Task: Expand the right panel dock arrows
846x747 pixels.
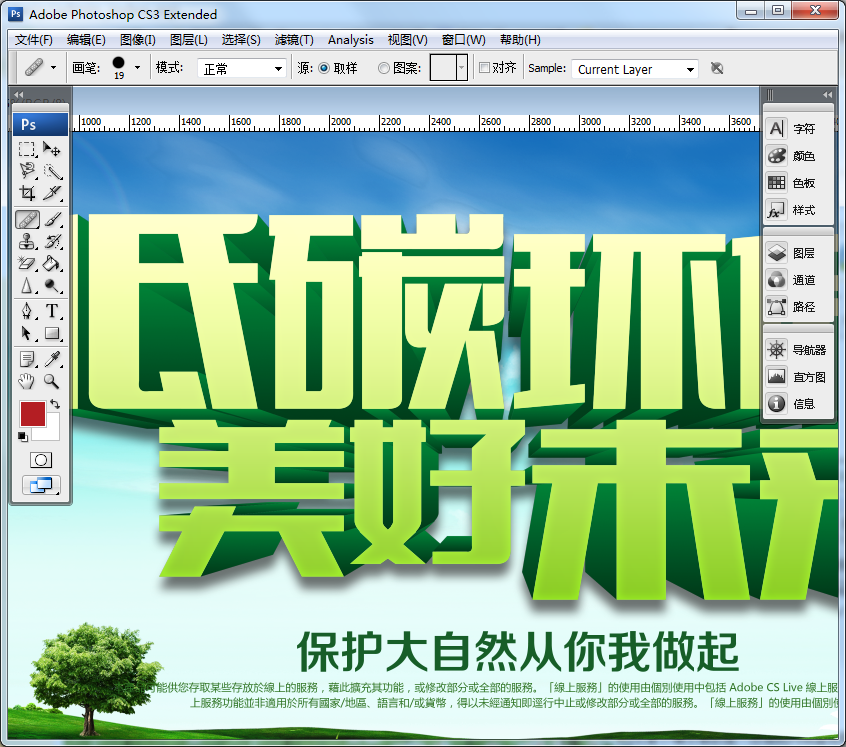Action: coord(828,95)
